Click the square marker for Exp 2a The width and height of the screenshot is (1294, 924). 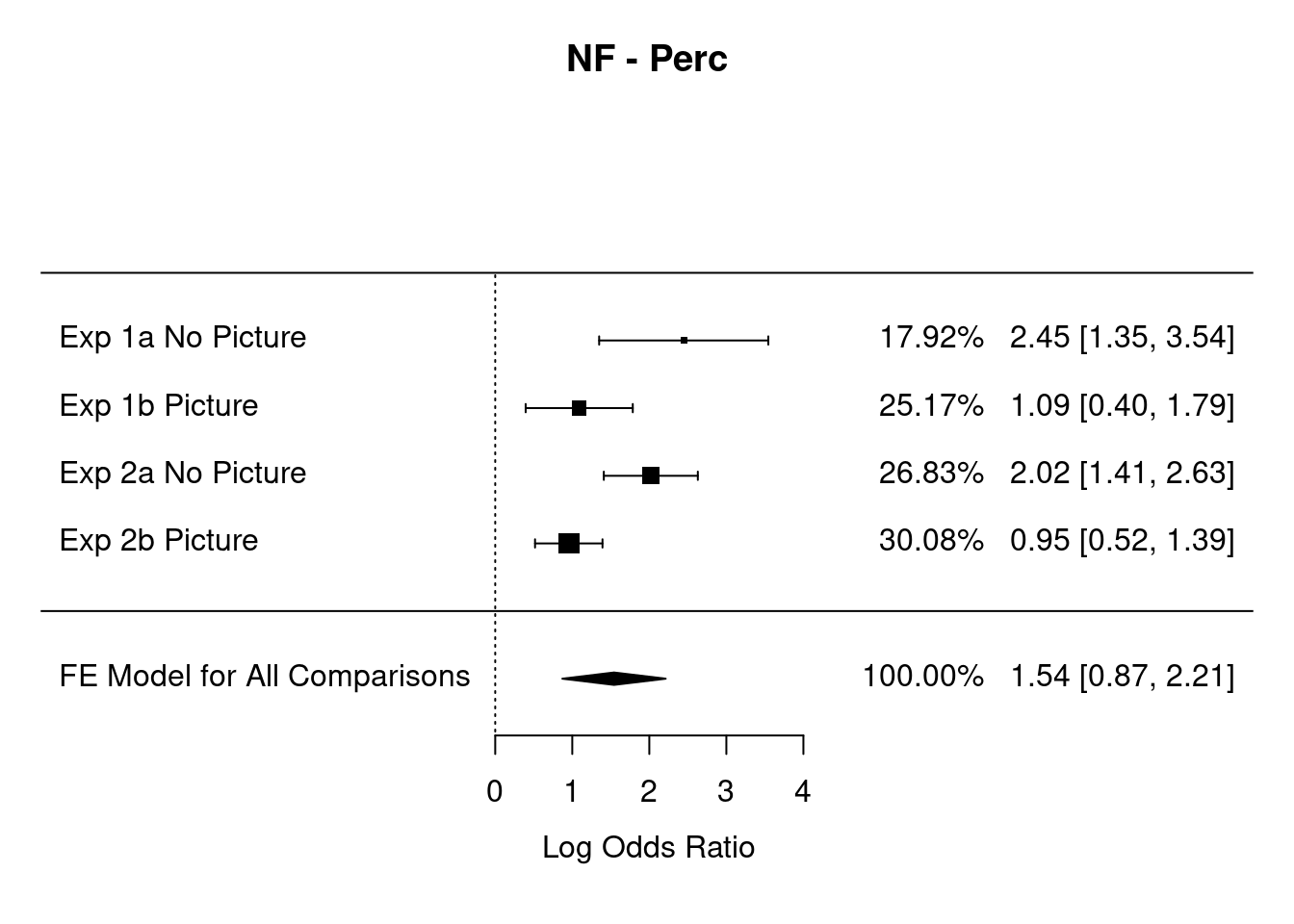click(x=651, y=475)
